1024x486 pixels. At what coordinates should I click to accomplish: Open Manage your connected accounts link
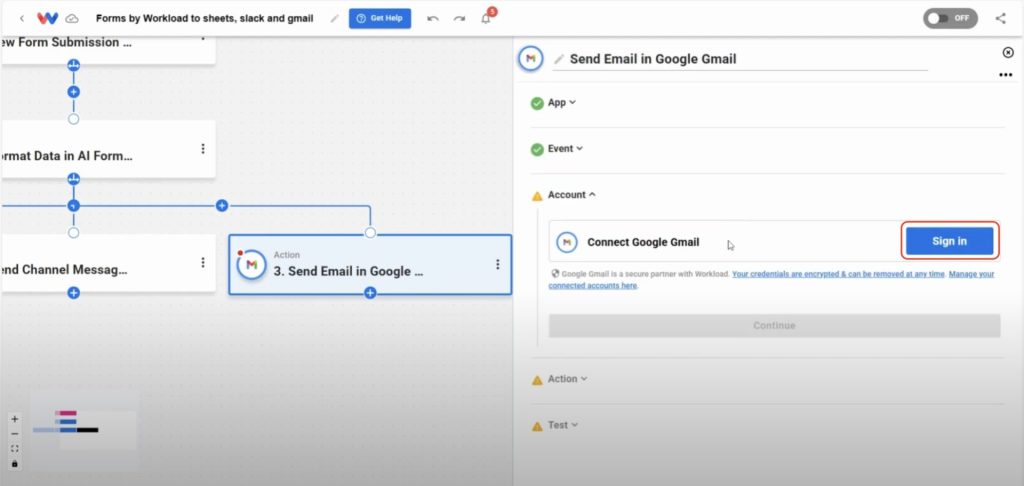click(x=771, y=280)
